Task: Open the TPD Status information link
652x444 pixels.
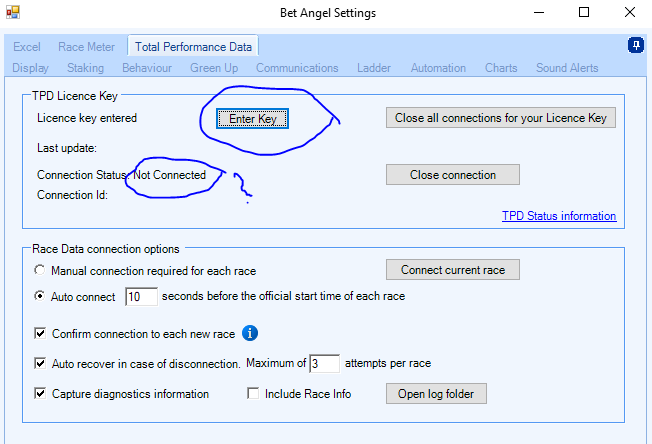Action: click(x=559, y=216)
